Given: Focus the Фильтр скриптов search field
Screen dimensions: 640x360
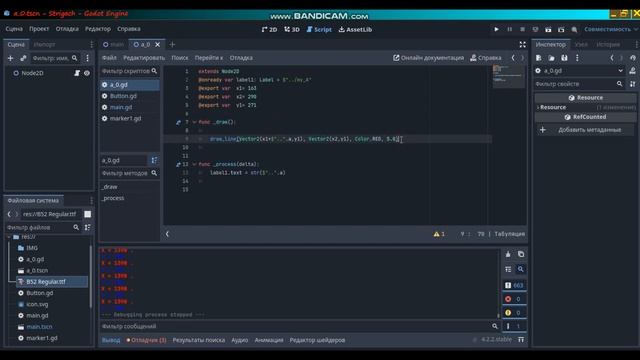Looking at the screenshot, I should tap(129, 71).
